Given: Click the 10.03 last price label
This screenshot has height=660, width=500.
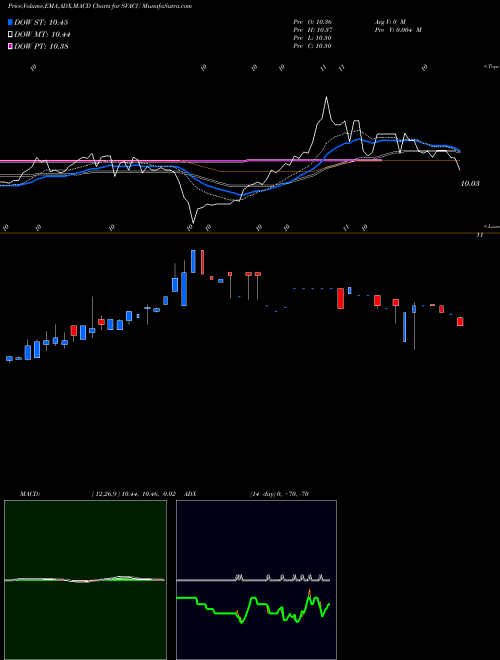Looking at the screenshot, I should pos(470,184).
